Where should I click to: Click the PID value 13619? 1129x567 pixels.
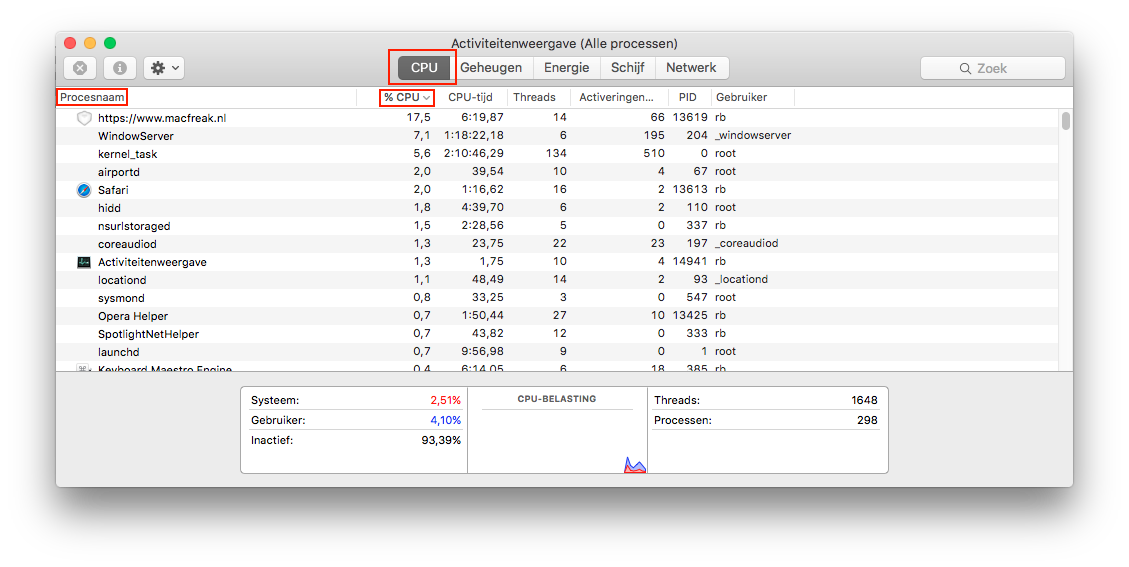[690, 117]
